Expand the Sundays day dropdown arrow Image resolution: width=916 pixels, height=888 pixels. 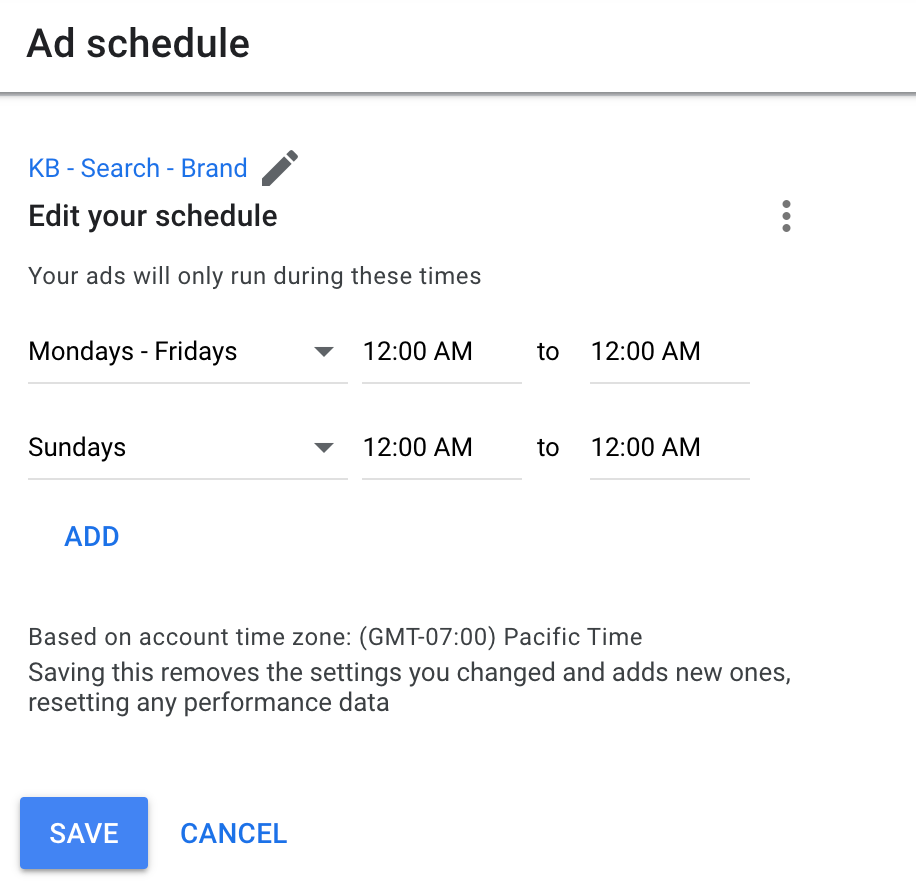tap(324, 448)
